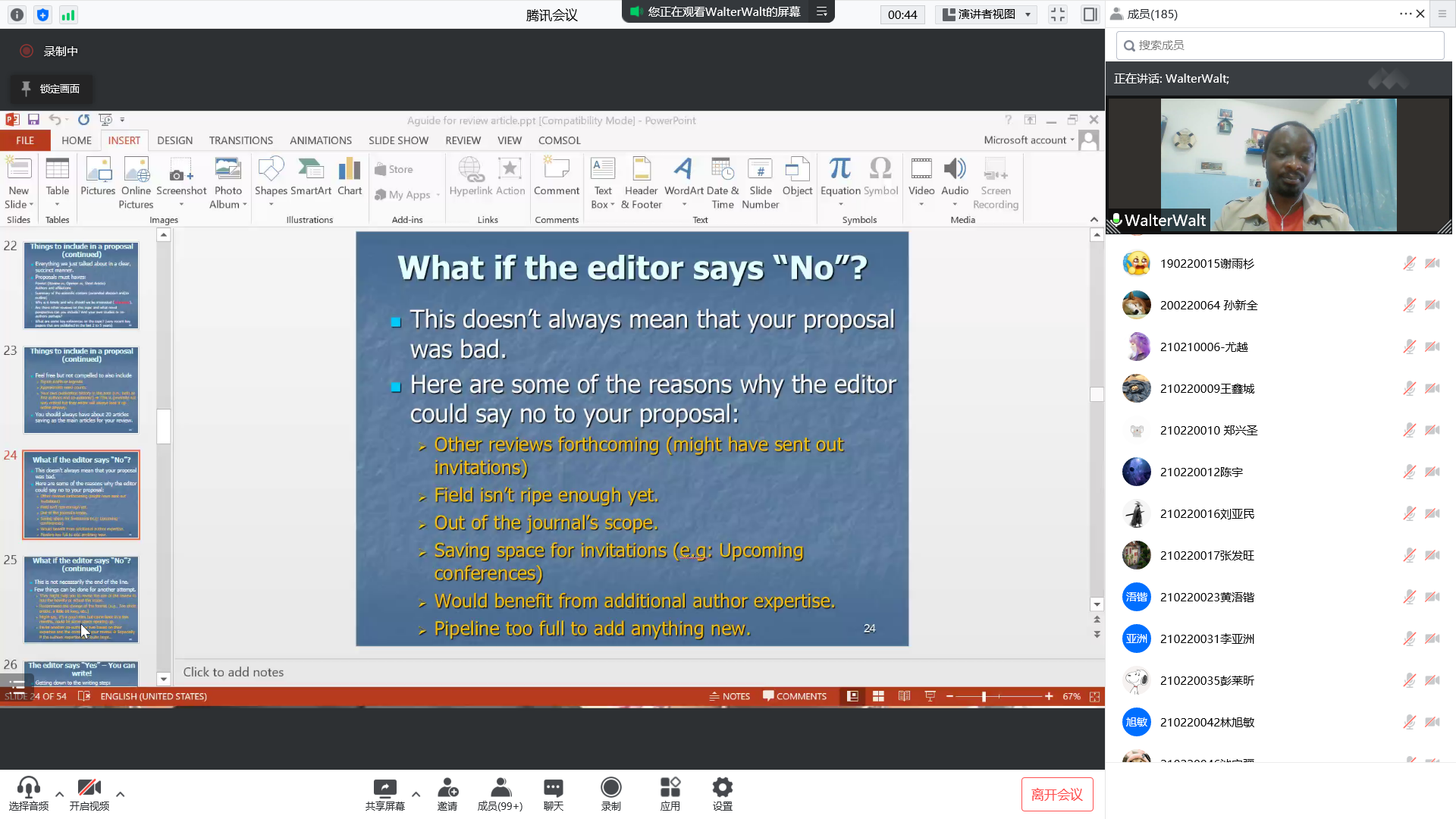
Task: Click the PowerPoint zoom slider
Action: 984,696
